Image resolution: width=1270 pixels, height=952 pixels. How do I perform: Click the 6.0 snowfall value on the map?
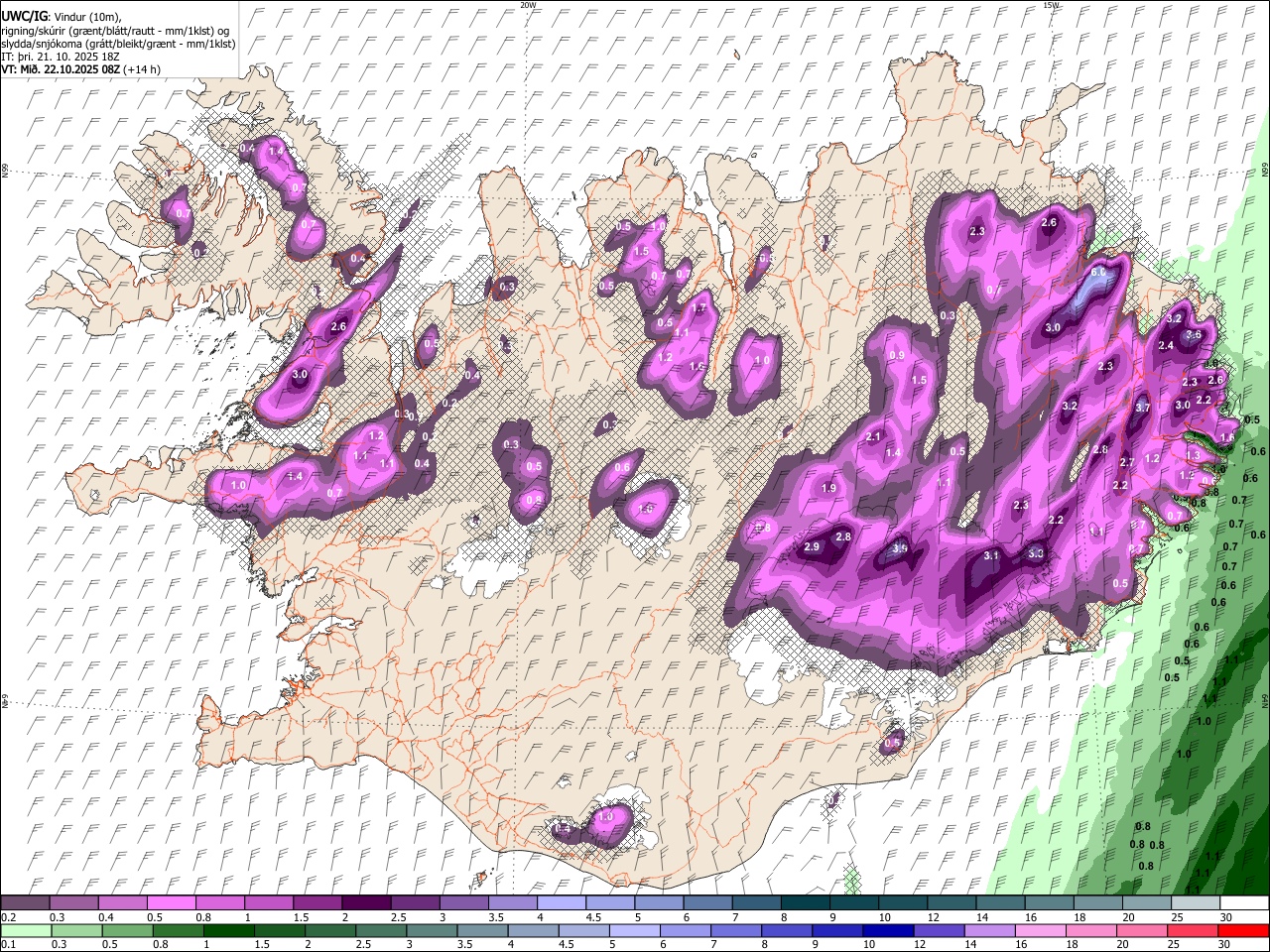(1098, 272)
